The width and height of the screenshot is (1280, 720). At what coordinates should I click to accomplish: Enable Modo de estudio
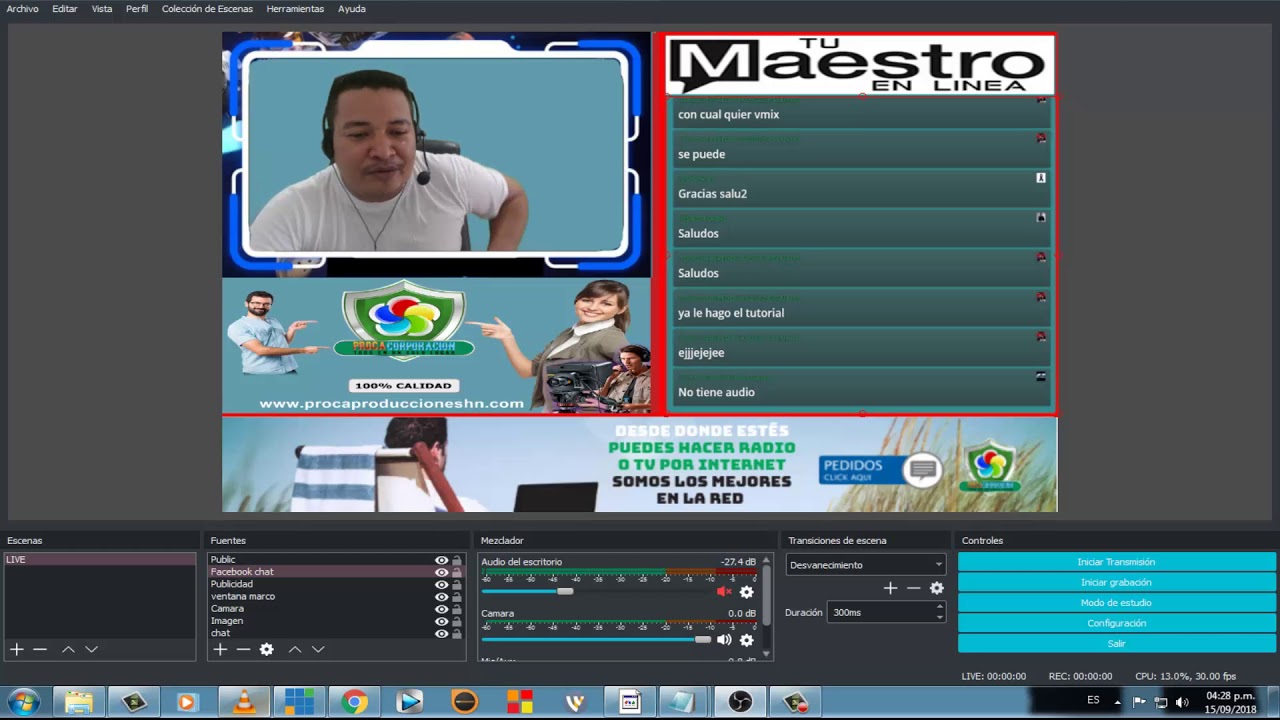tap(1116, 603)
